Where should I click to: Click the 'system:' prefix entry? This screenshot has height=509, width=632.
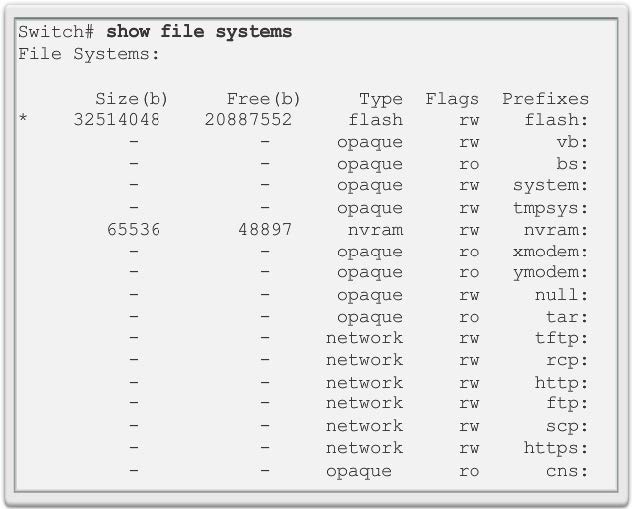[x=551, y=186]
